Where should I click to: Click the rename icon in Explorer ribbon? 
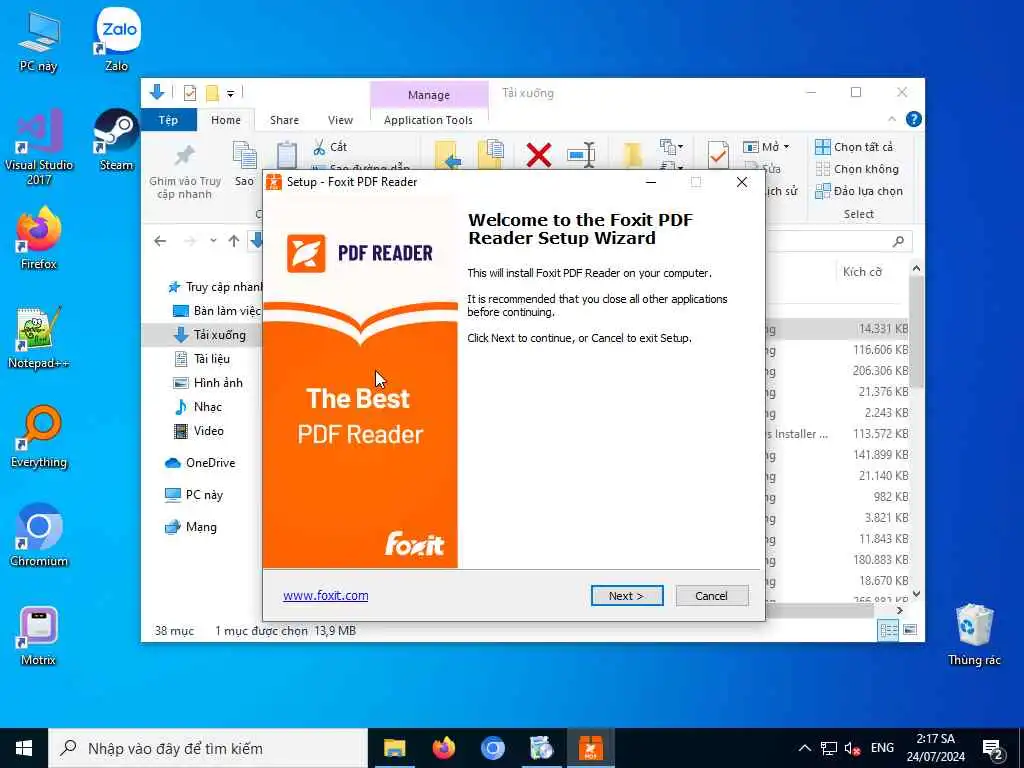pos(581,155)
